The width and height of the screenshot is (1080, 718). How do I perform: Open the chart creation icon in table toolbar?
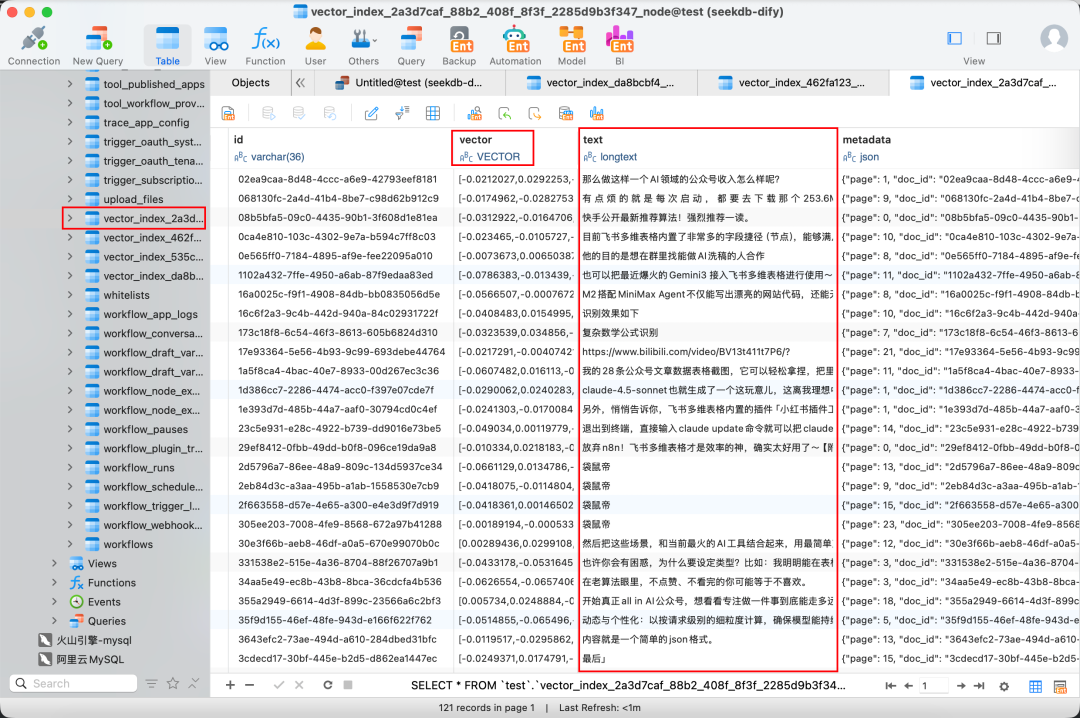pos(596,113)
